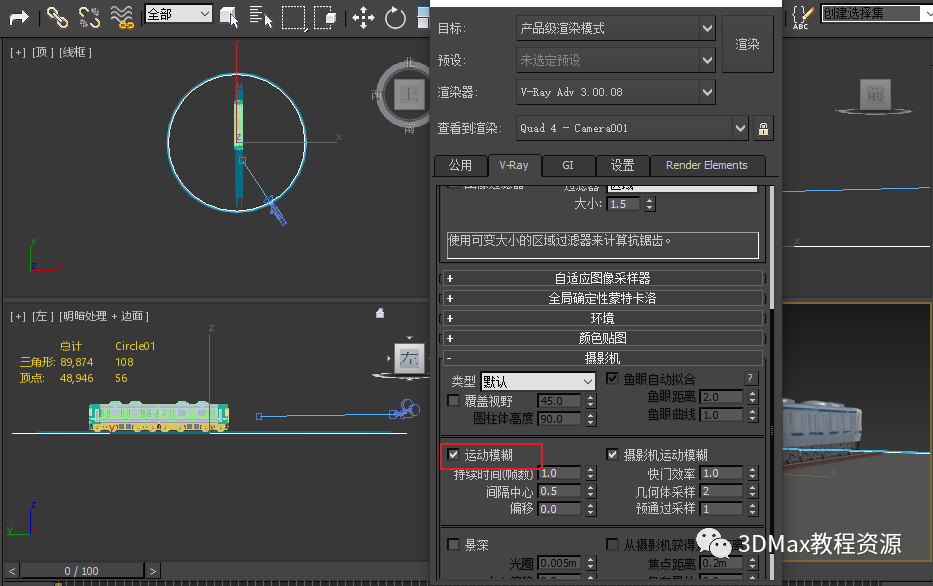Activate the Select and Move tool
The width and height of the screenshot is (933, 586).
point(363,18)
